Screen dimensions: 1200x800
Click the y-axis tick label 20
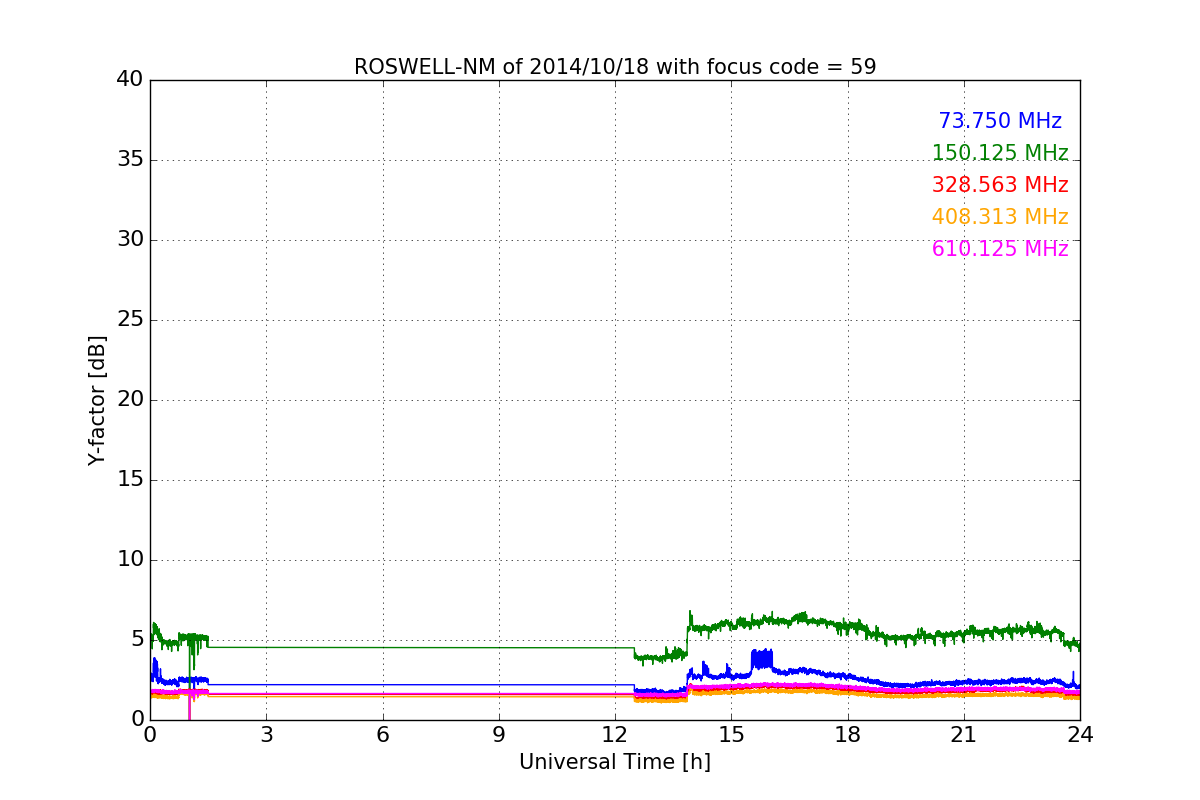(x=130, y=400)
